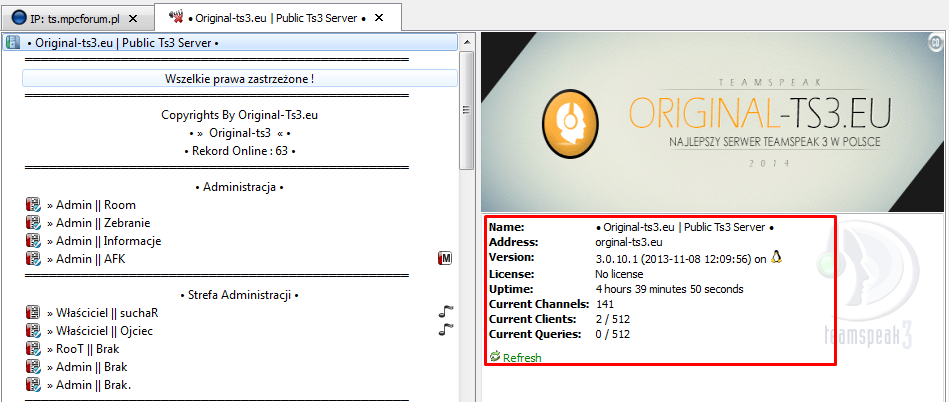Click channel icon of Admin || AFK
This screenshot has width=949, height=402.
pyautogui.click(x=33, y=259)
